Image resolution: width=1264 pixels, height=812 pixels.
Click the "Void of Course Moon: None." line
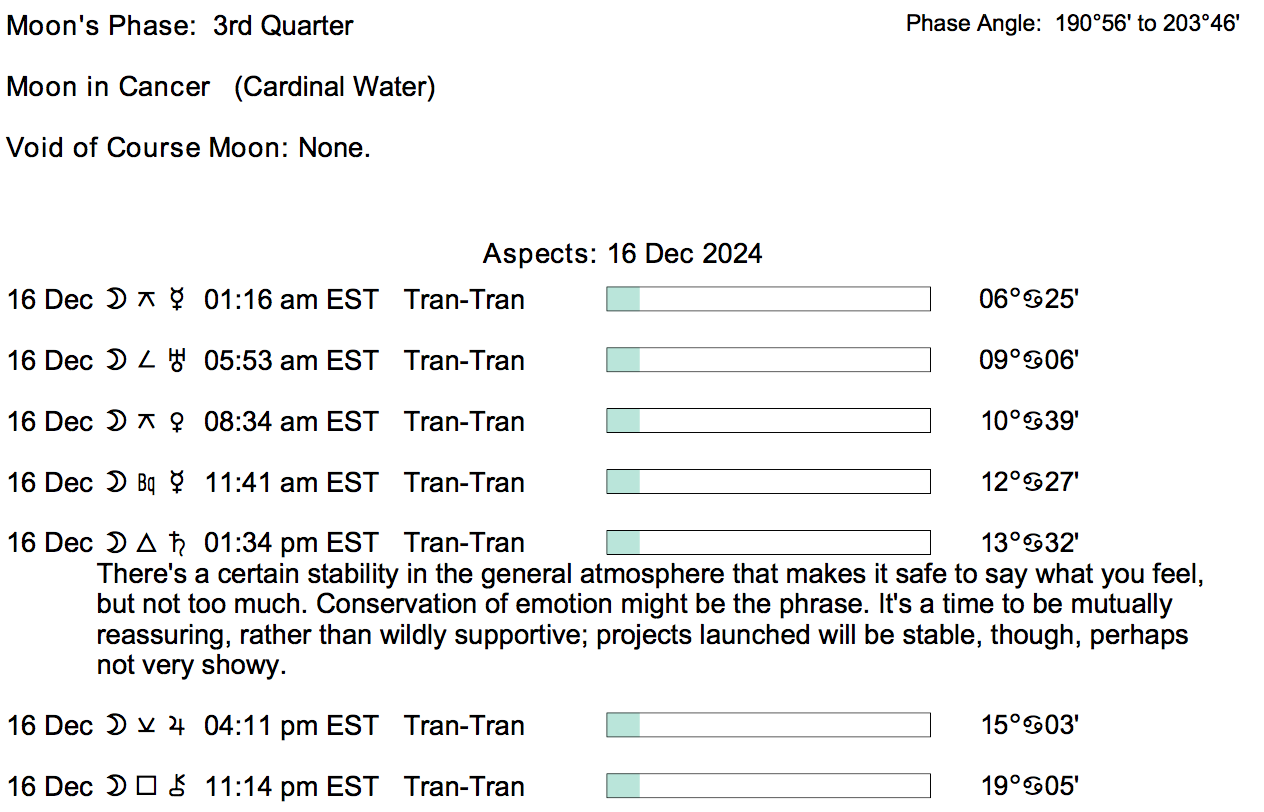[189, 148]
